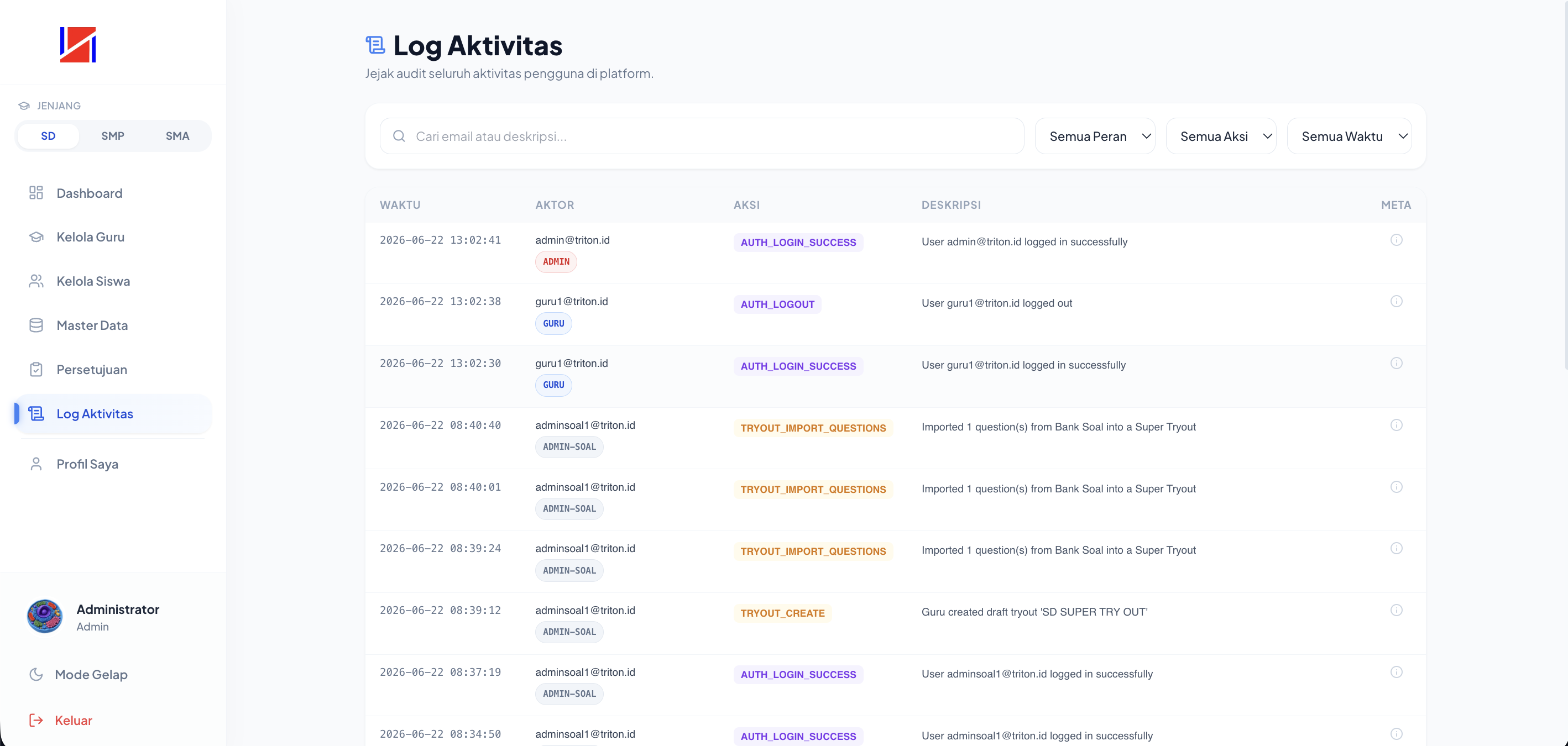Open meta info for 08:39:24 import row
This screenshot has width=1568, height=746.
pyautogui.click(x=1397, y=548)
